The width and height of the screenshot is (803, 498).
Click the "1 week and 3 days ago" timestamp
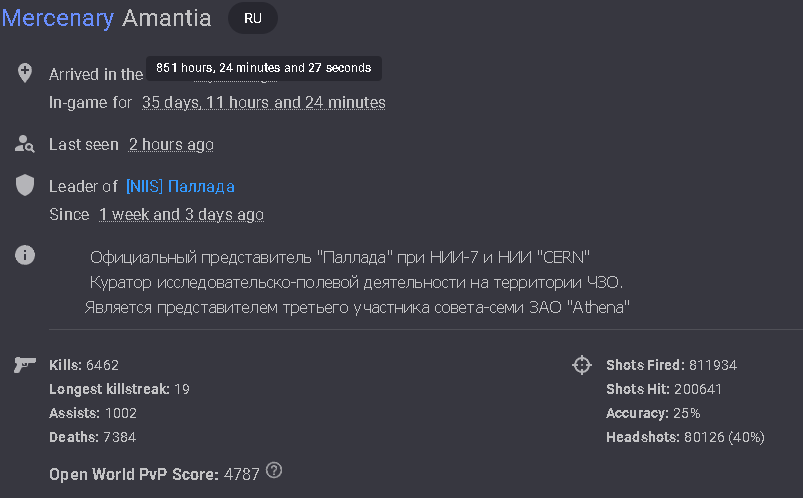point(181,214)
